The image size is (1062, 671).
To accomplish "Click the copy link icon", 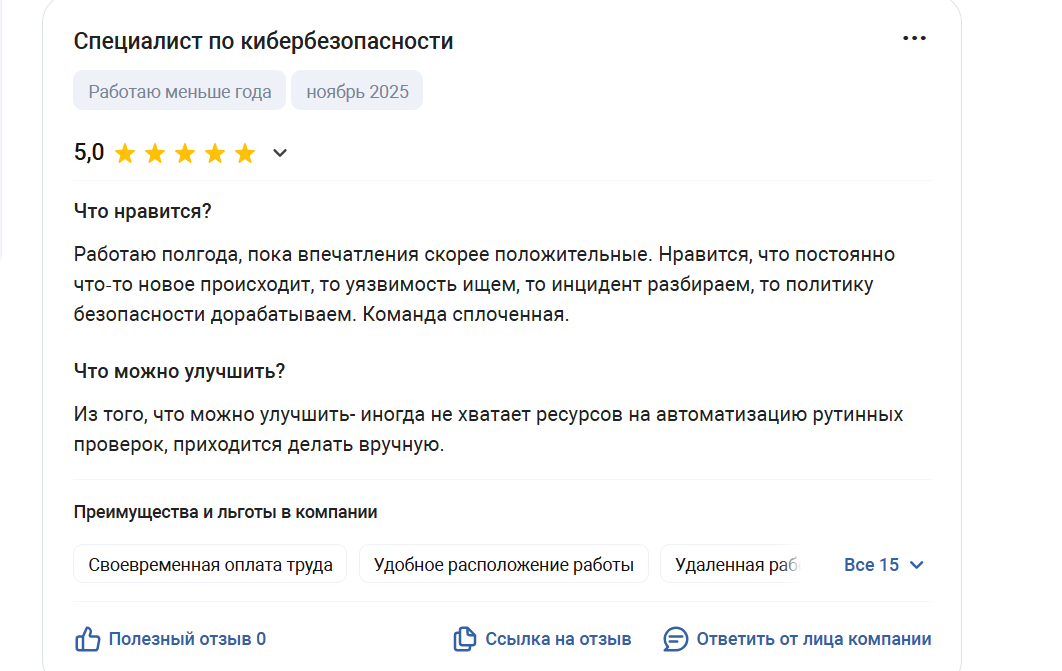I will click(464, 639).
